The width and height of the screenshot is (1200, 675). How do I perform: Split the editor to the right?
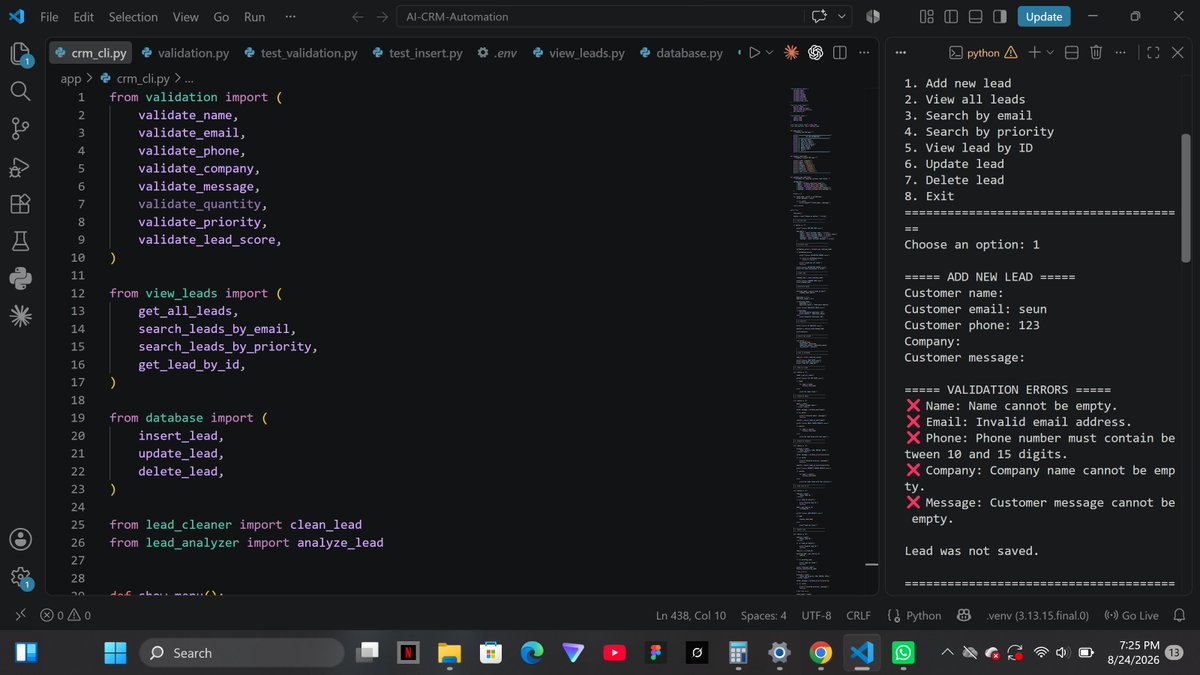pos(840,53)
